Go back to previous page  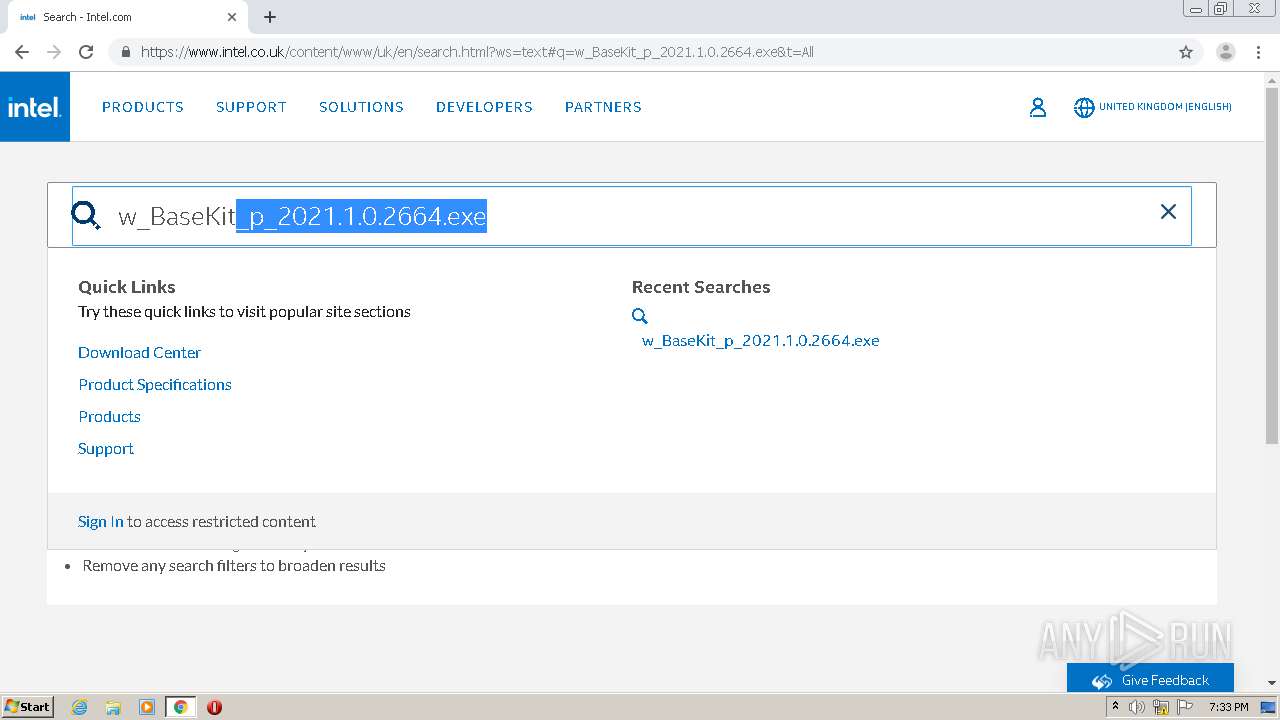coord(22,52)
